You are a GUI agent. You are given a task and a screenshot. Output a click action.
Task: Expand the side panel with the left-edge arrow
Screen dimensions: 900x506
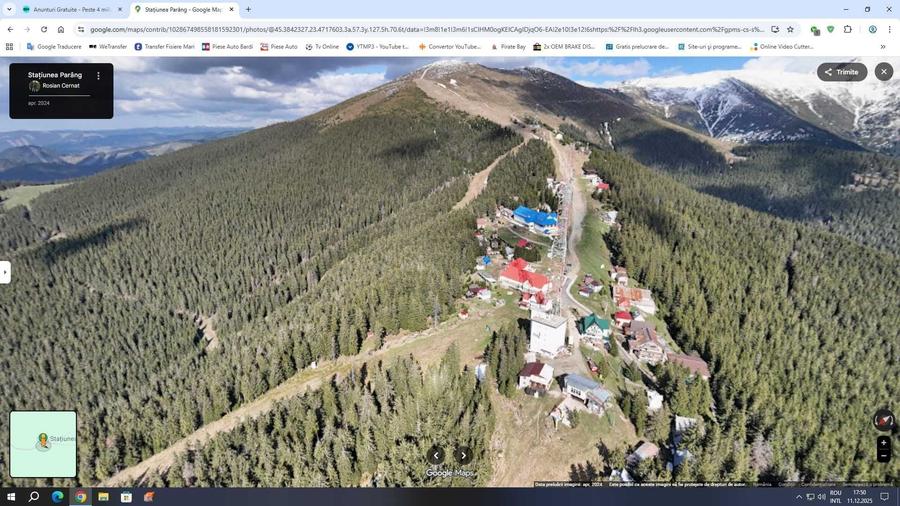(5, 272)
